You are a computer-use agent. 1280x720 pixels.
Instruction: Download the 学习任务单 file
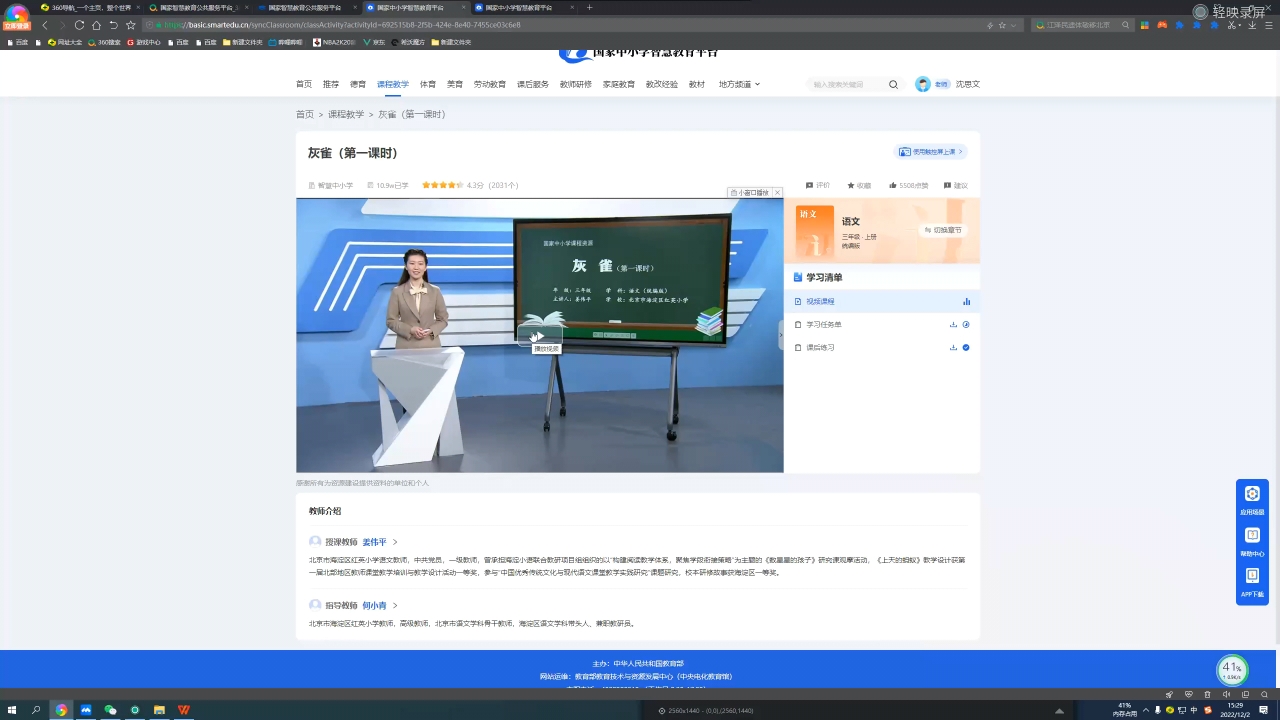953,324
